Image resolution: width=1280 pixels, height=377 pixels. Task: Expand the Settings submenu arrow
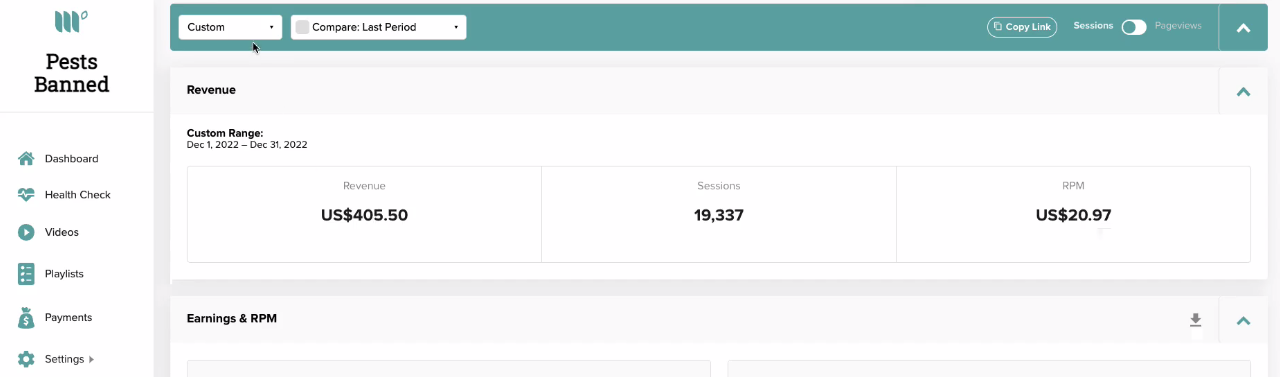(x=92, y=359)
